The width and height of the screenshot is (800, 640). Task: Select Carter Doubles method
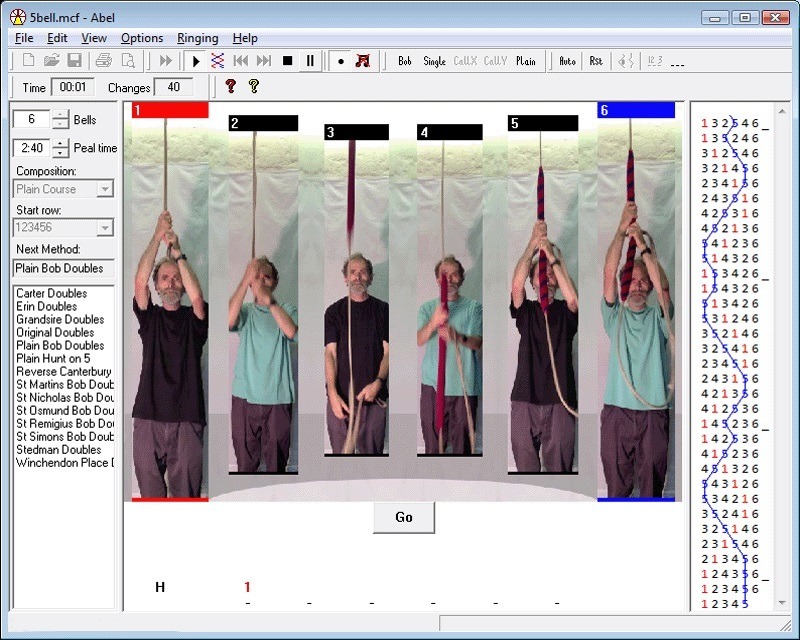point(52,293)
